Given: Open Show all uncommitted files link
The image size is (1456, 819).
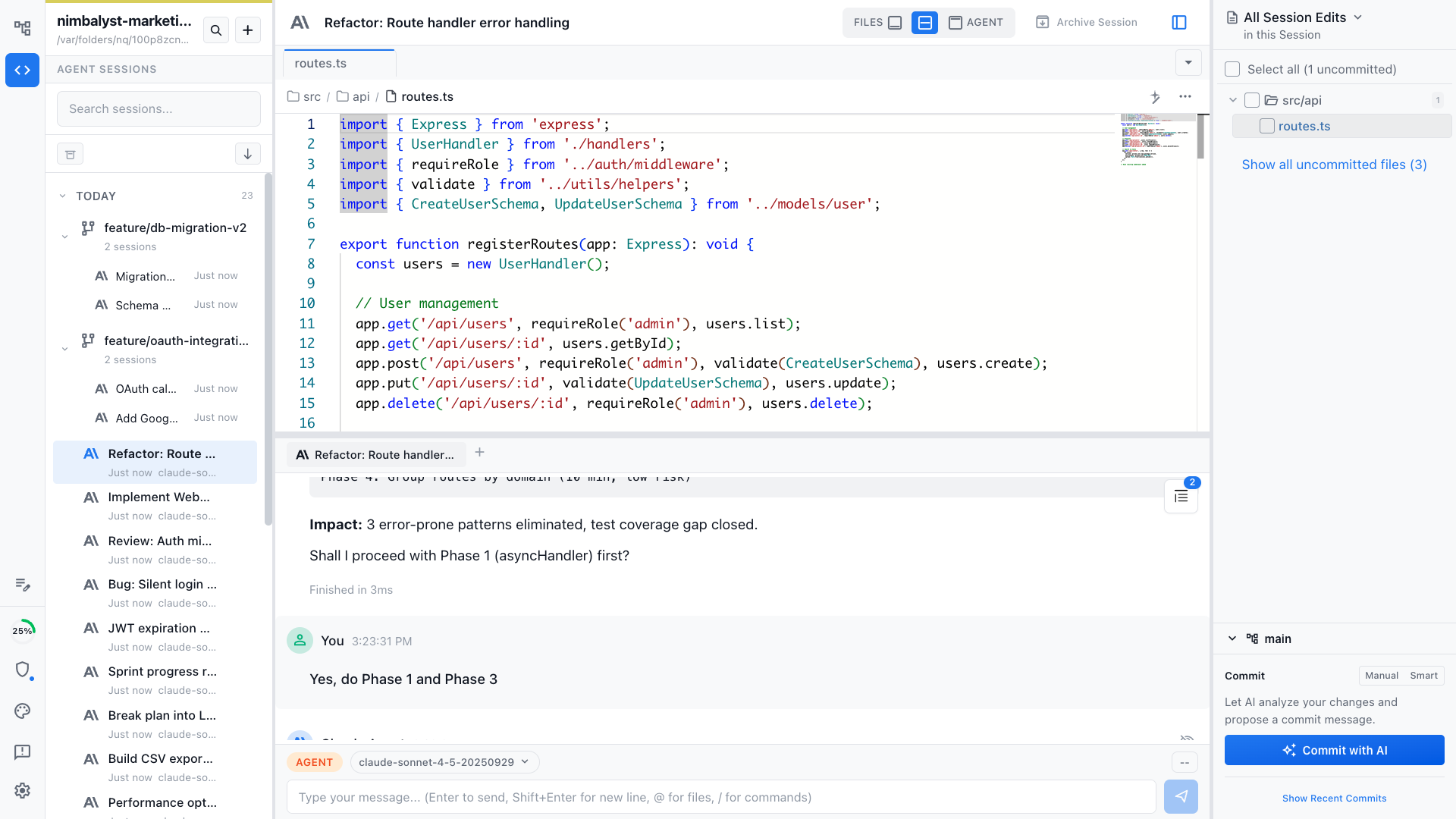Looking at the screenshot, I should pos(1334,165).
